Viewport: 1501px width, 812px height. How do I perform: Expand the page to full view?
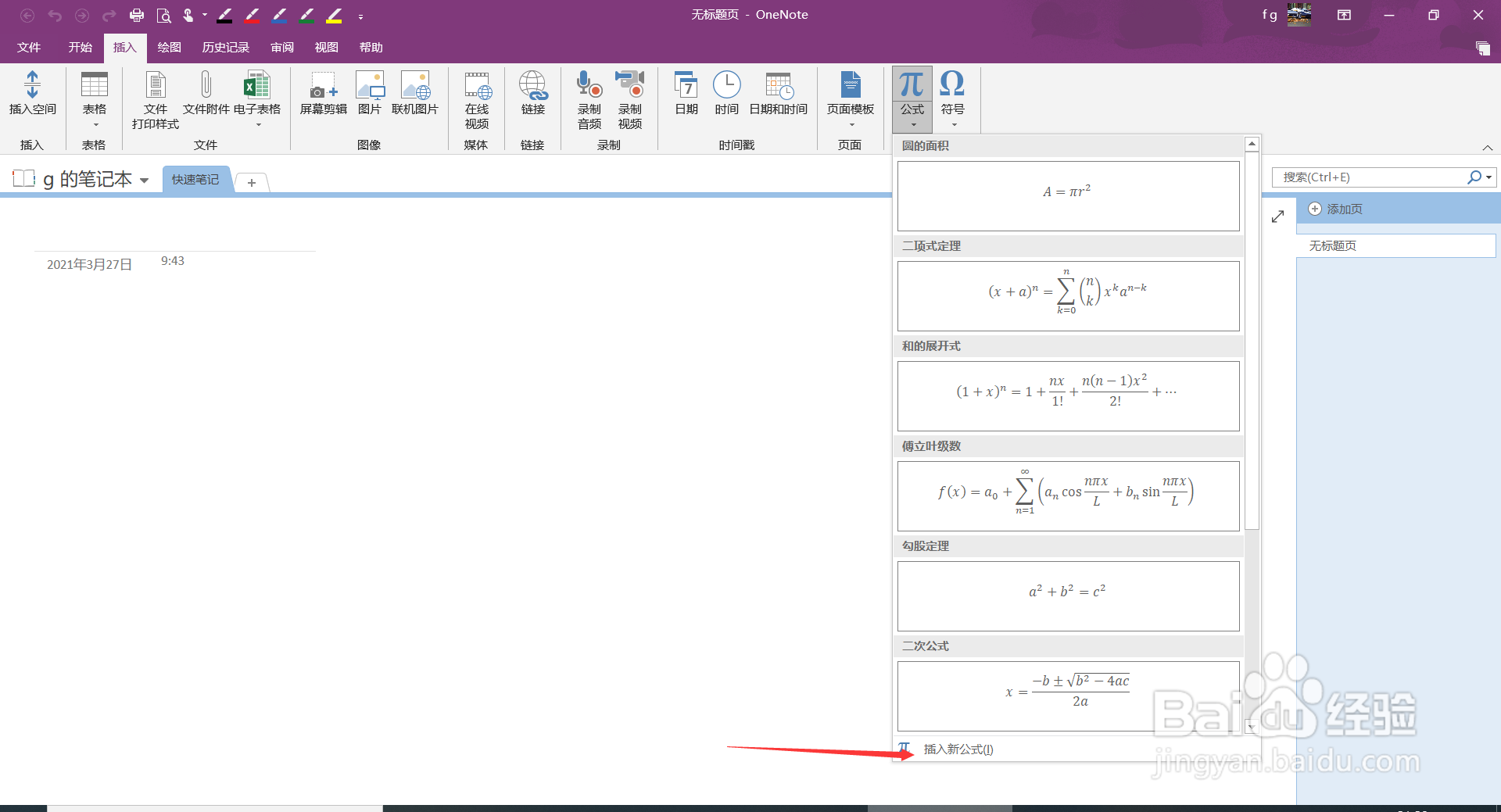point(1277,216)
